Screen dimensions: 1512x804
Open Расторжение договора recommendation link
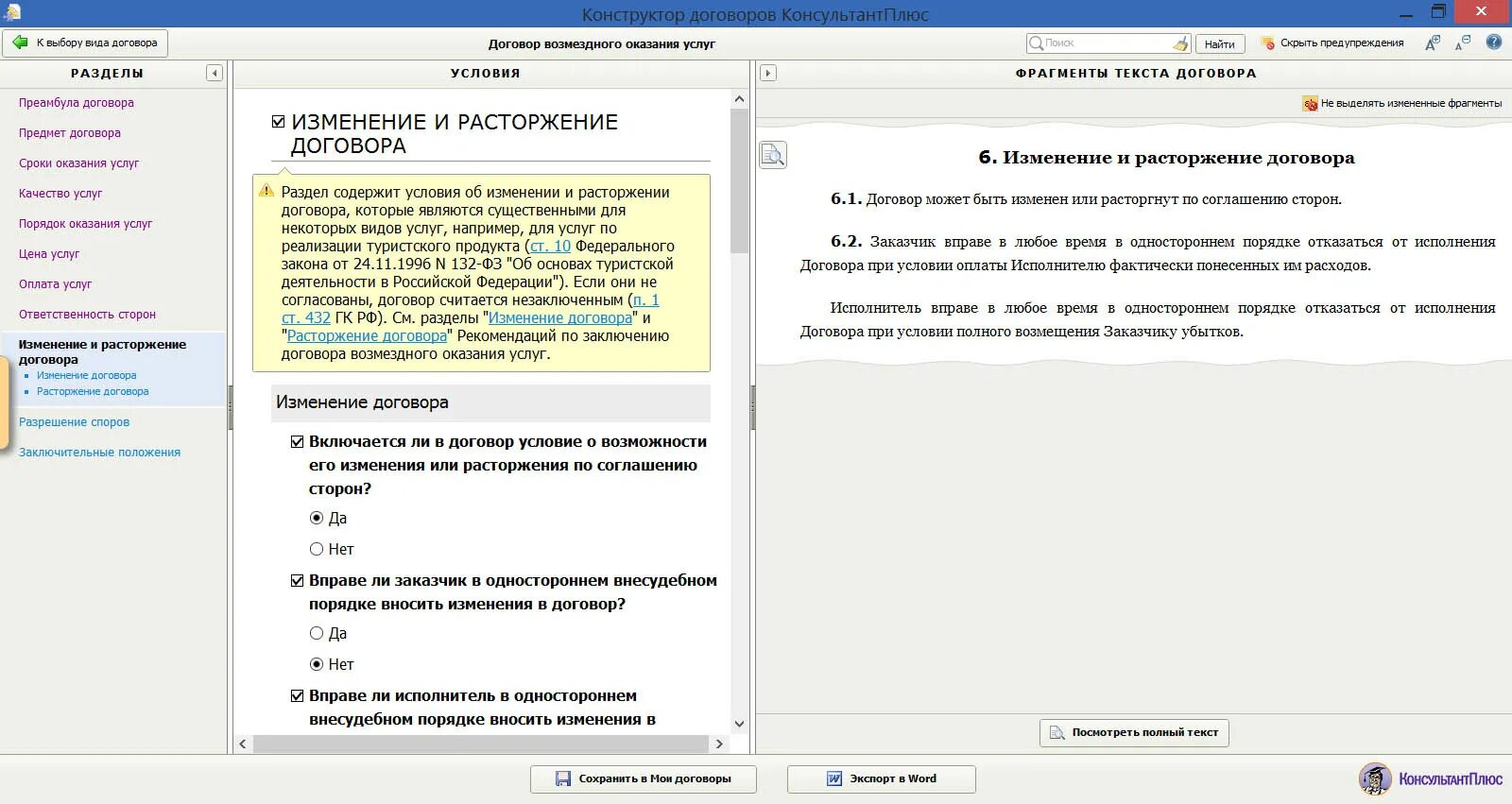click(367, 336)
